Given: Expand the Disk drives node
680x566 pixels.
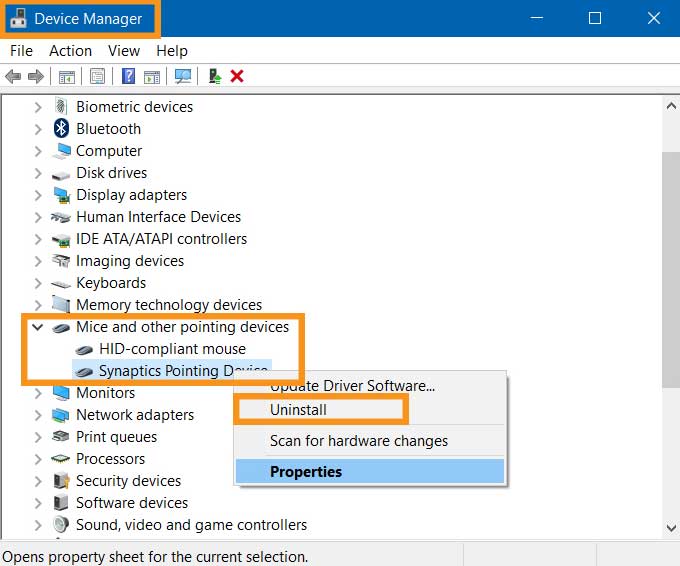Looking at the screenshot, I should click(38, 173).
